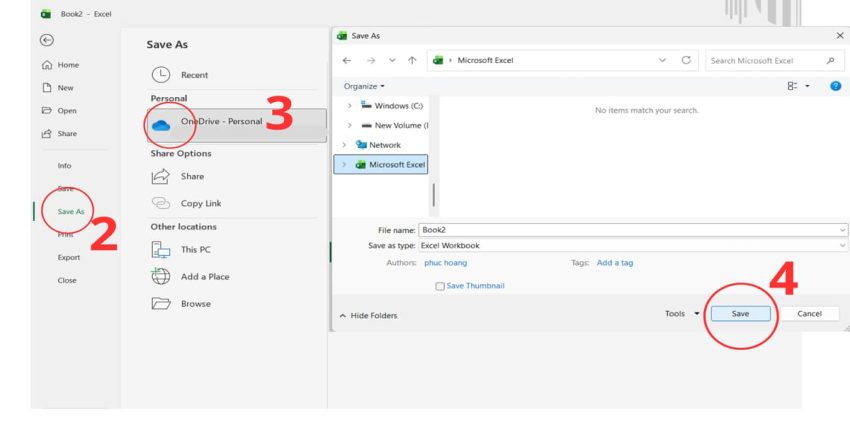Click the New document icon
The height and width of the screenshot is (425, 850).
[47, 88]
